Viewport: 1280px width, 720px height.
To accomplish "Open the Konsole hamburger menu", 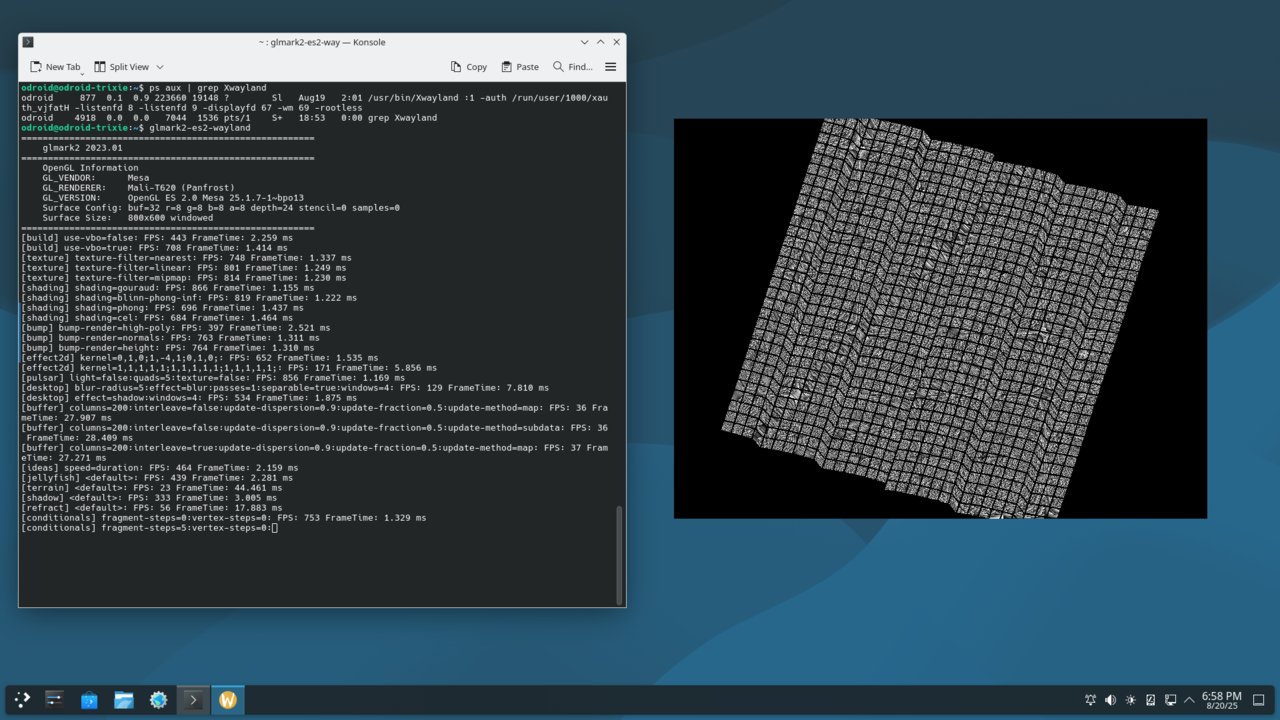I will tap(610, 67).
